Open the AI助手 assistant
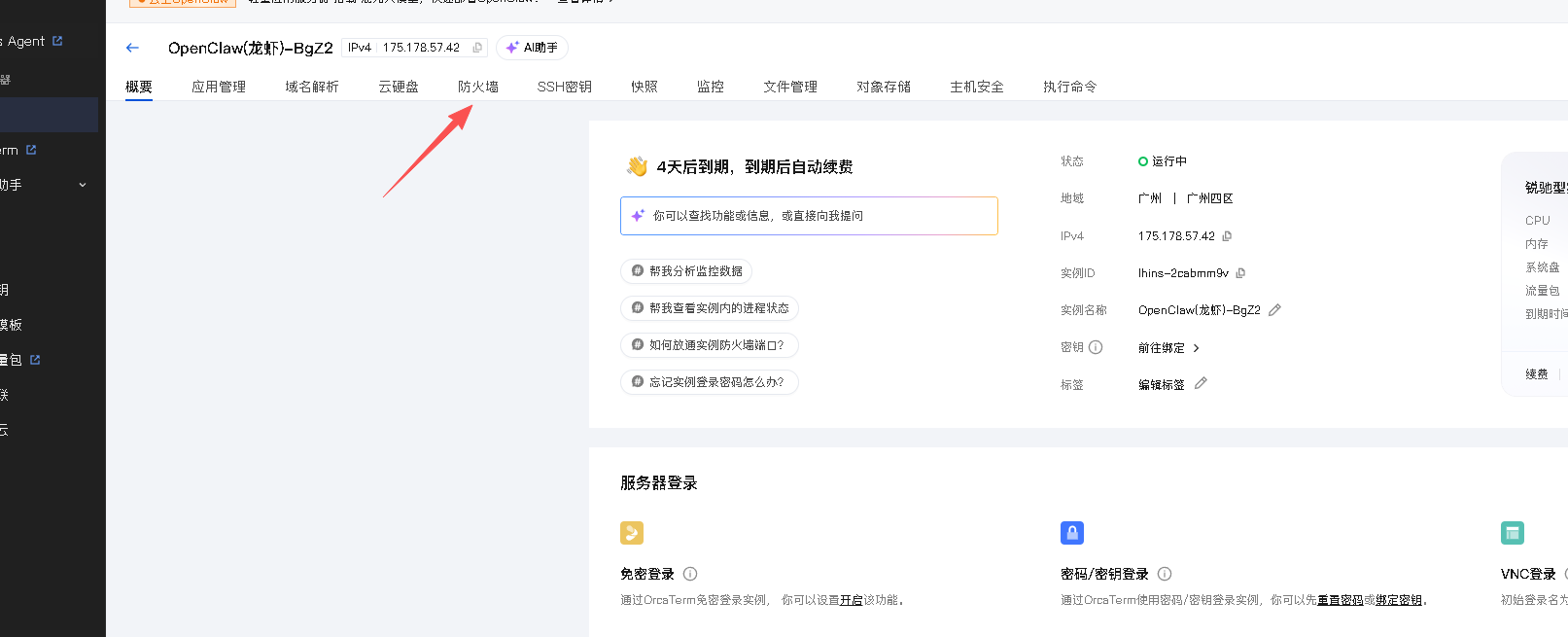This screenshot has height=637, width=1568. click(x=532, y=48)
